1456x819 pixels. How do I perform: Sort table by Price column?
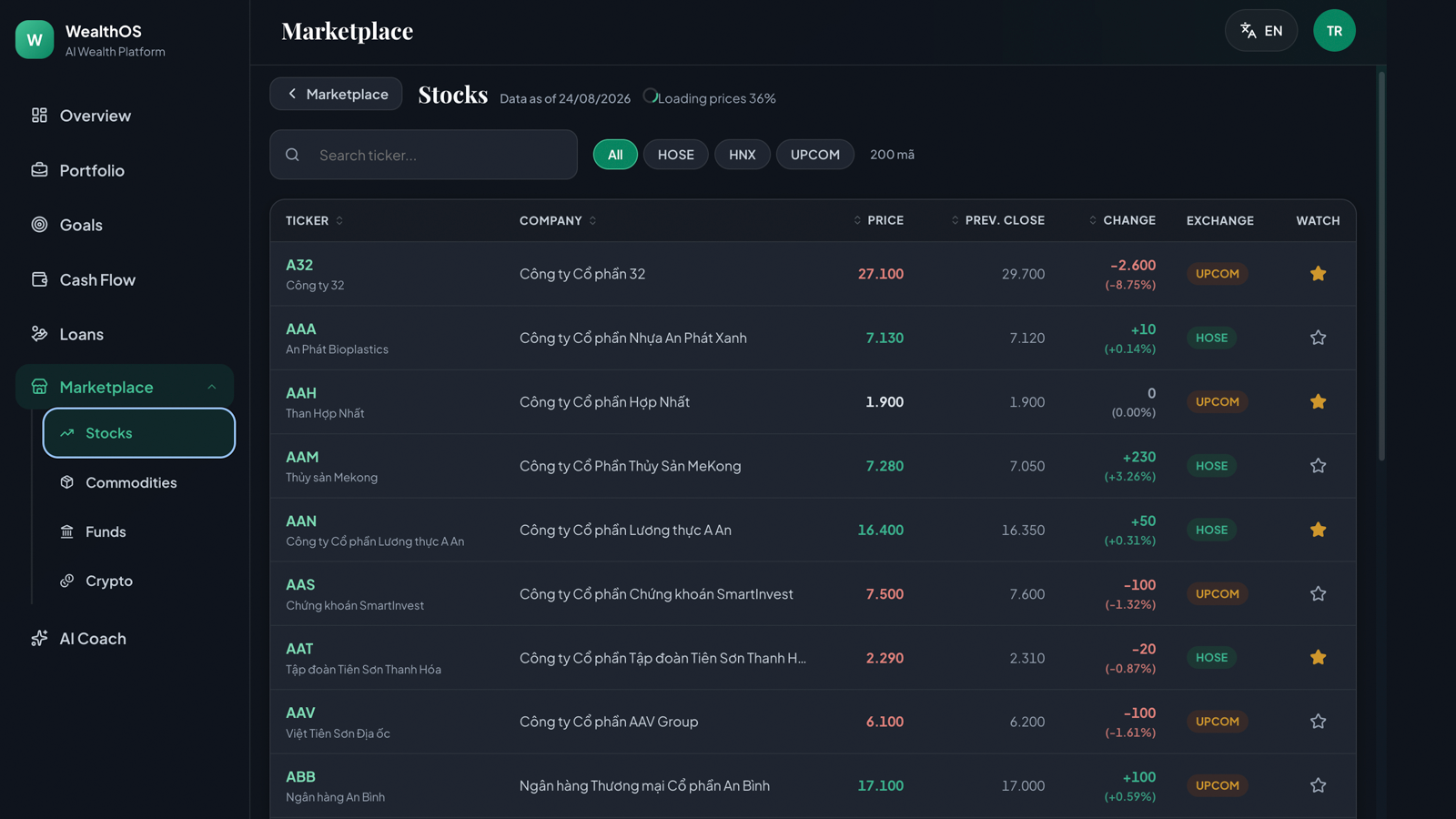click(878, 220)
